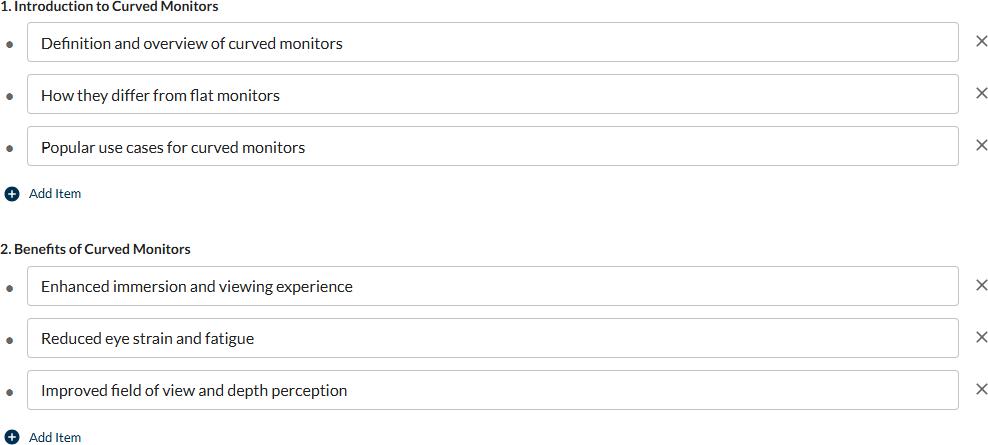Focus the 'How they differ from flat monitors' field
The image size is (988, 445).
tap(492, 95)
